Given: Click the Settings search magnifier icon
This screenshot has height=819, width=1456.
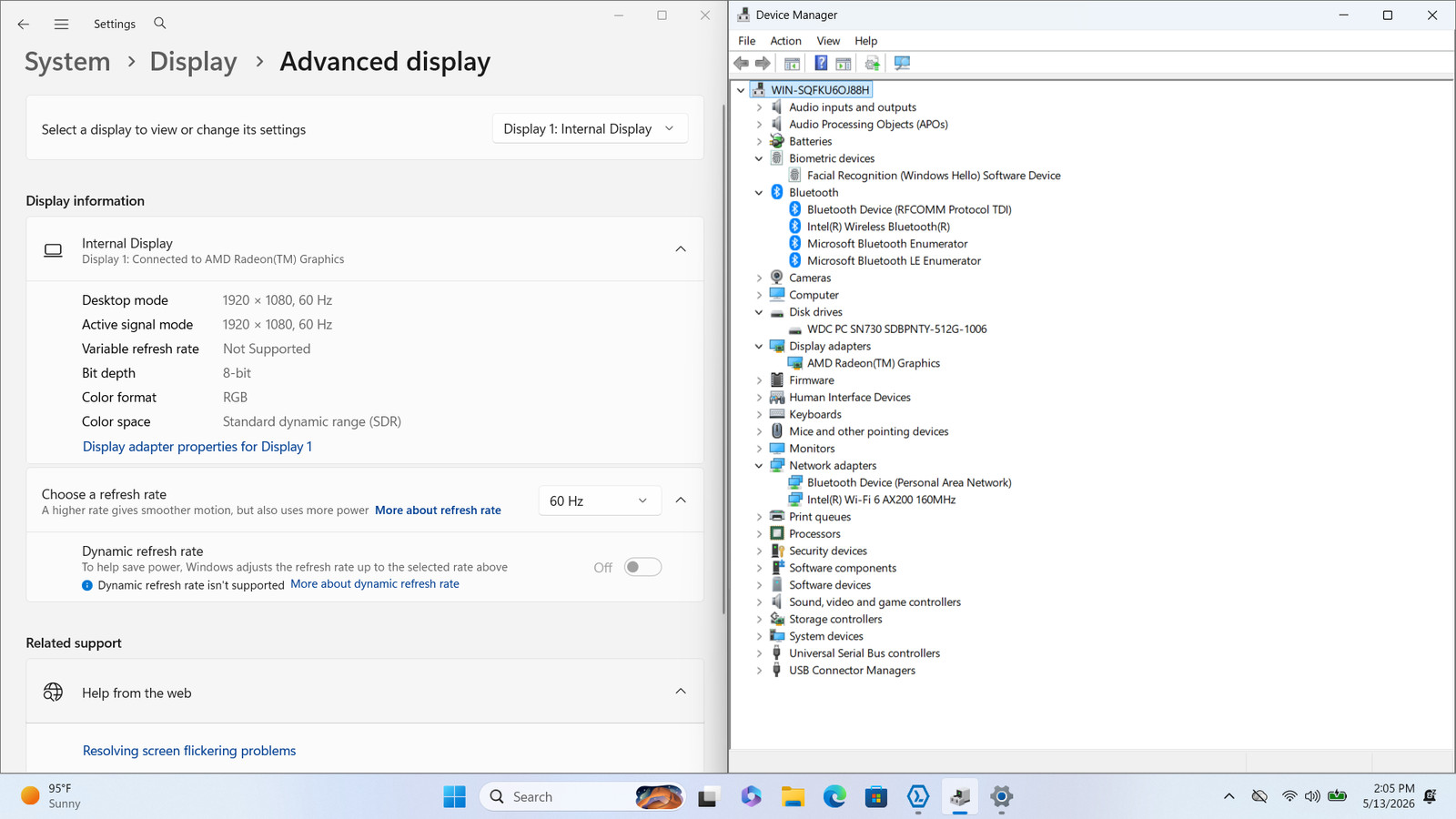Looking at the screenshot, I should pos(160,24).
